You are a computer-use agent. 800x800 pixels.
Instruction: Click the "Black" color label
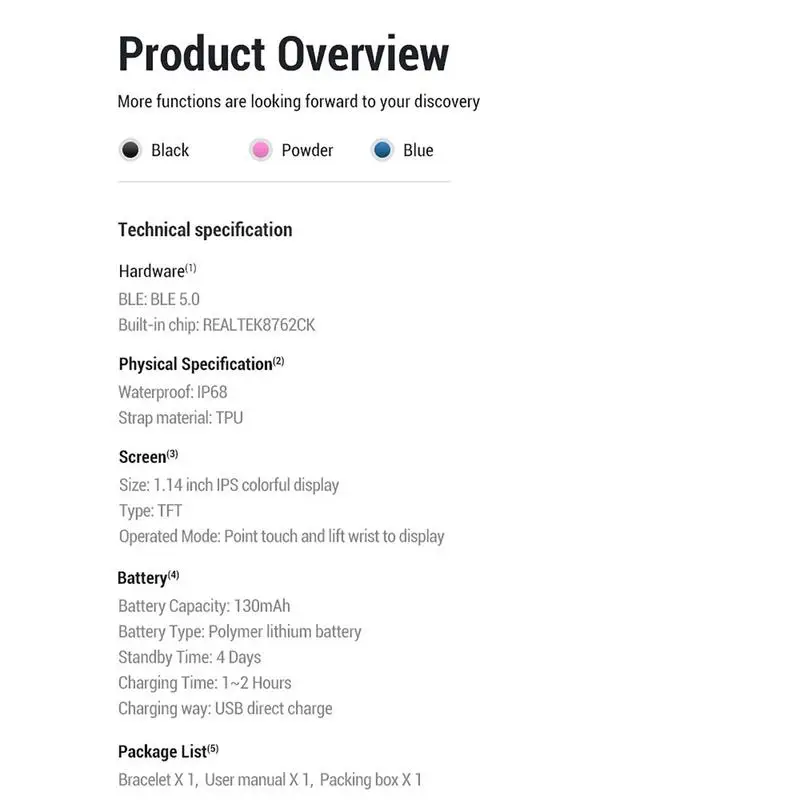[x=170, y=150]
